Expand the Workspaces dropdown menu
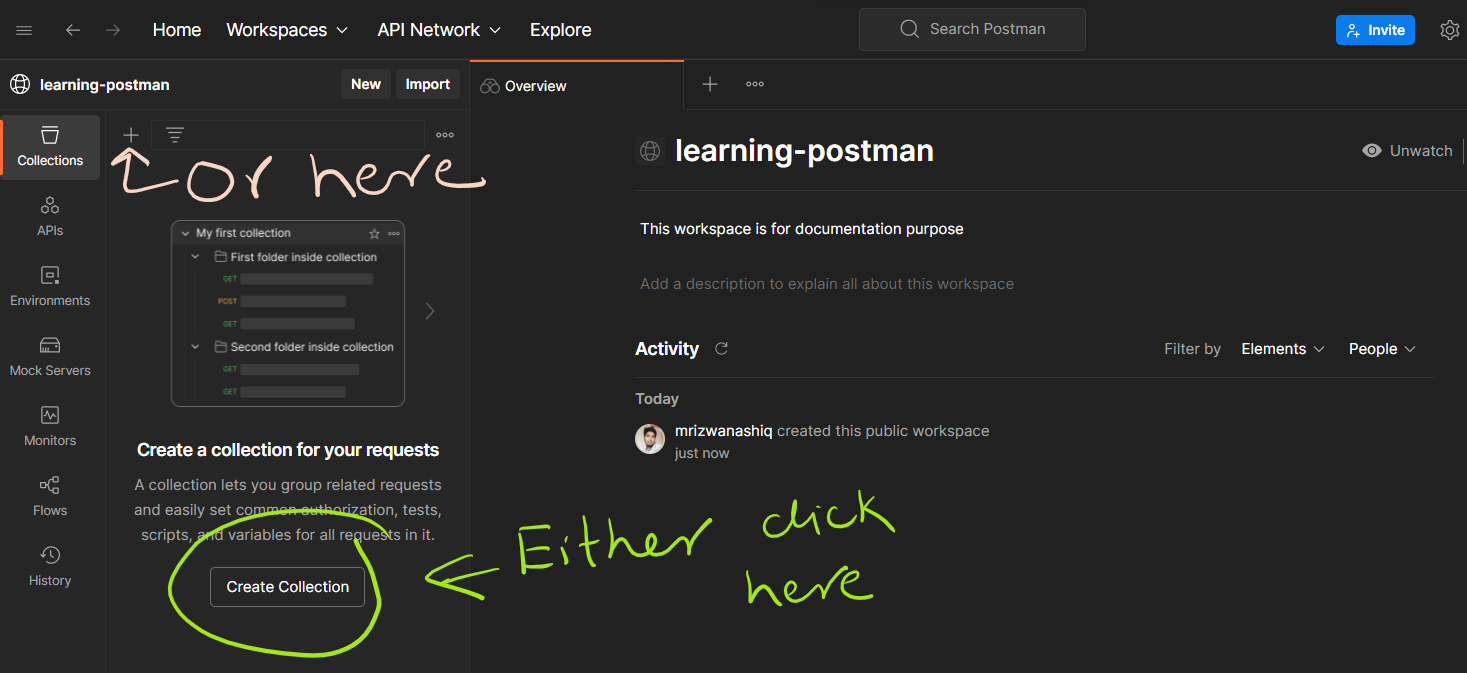 point(287,30)
